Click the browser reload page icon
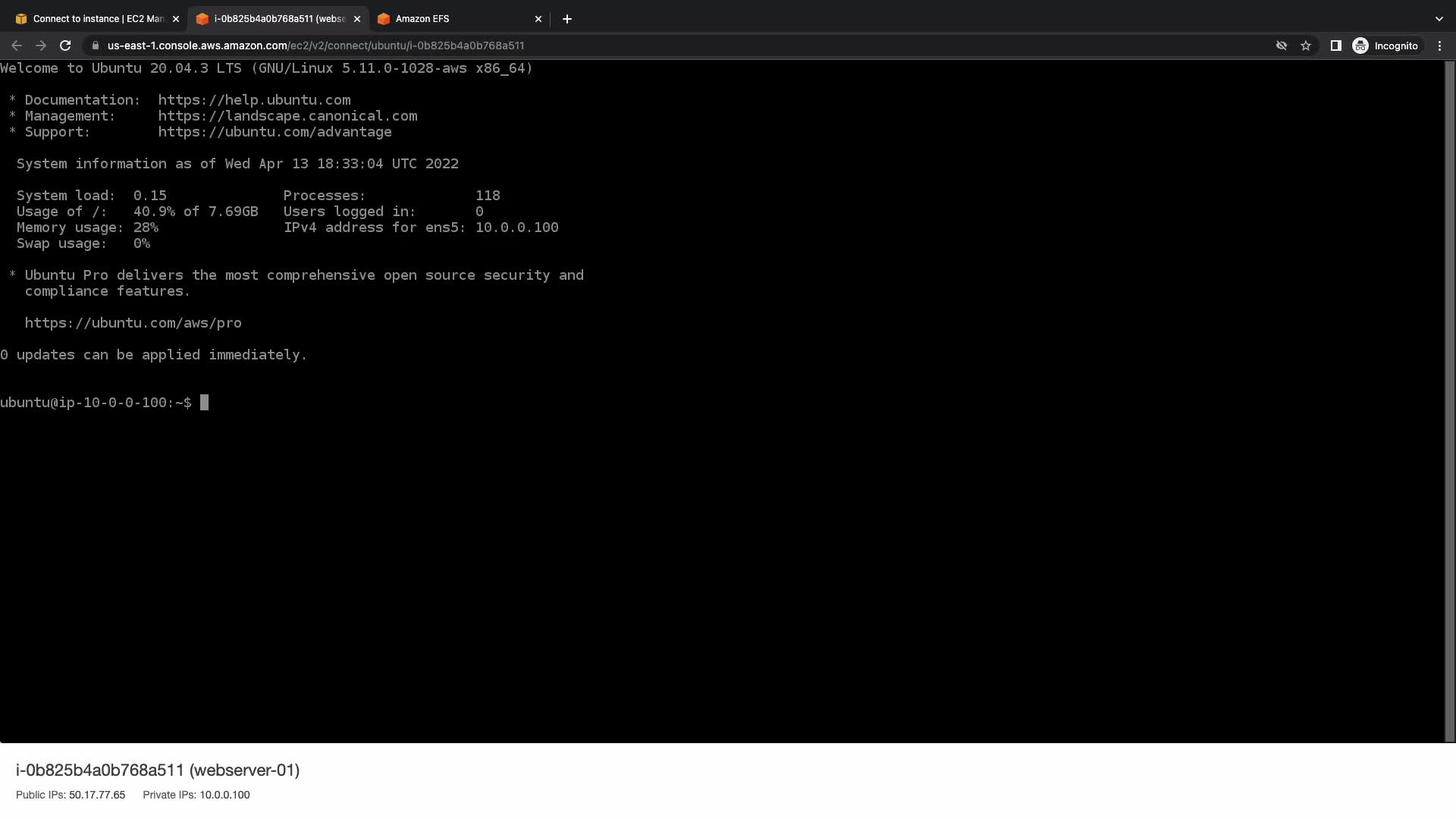This screenshot has width=1456, height=819. pos(65,45)
